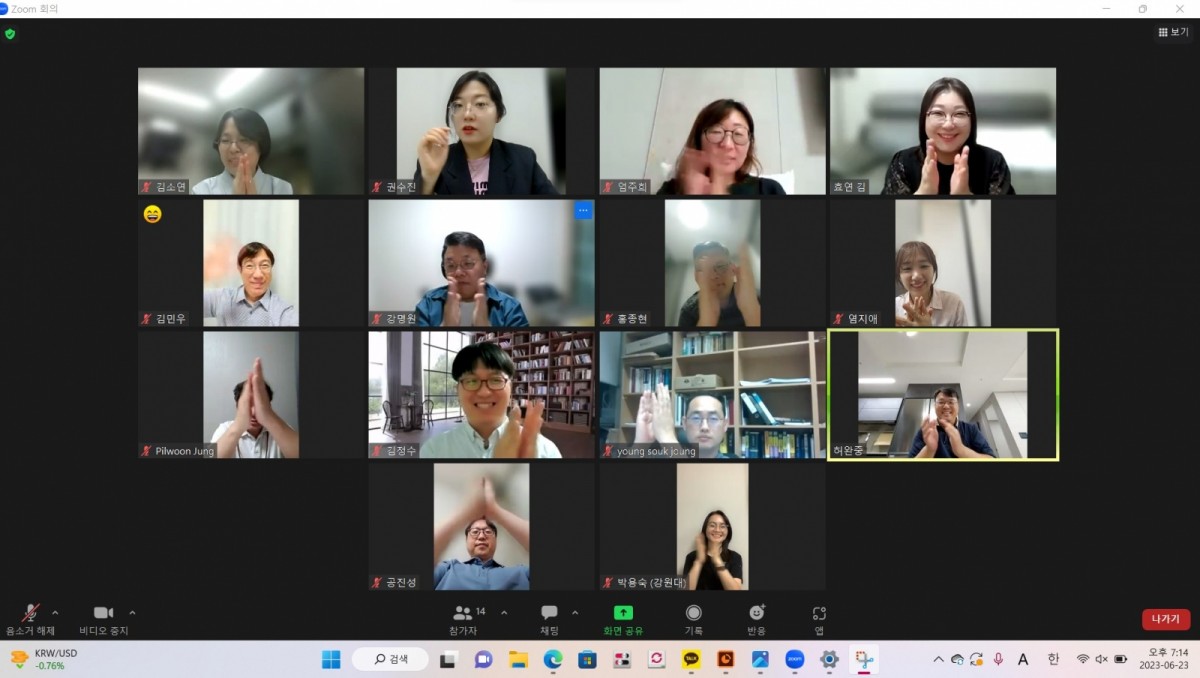This screenshot has width=1200, height=678.
Task: Open the reactions menu
Action: click(x=756, y=613)
